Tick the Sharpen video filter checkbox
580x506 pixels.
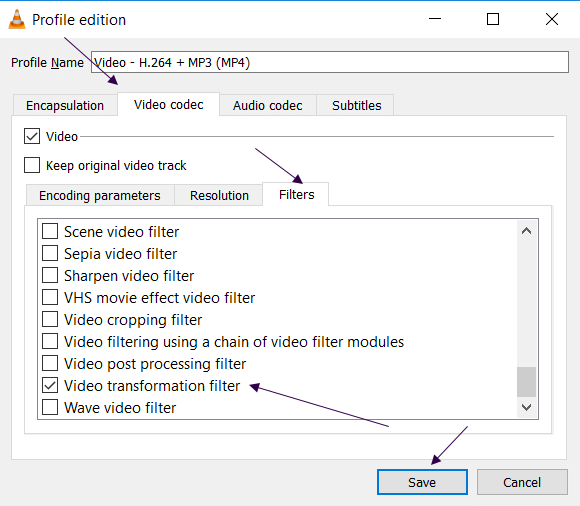coord(50,275)
